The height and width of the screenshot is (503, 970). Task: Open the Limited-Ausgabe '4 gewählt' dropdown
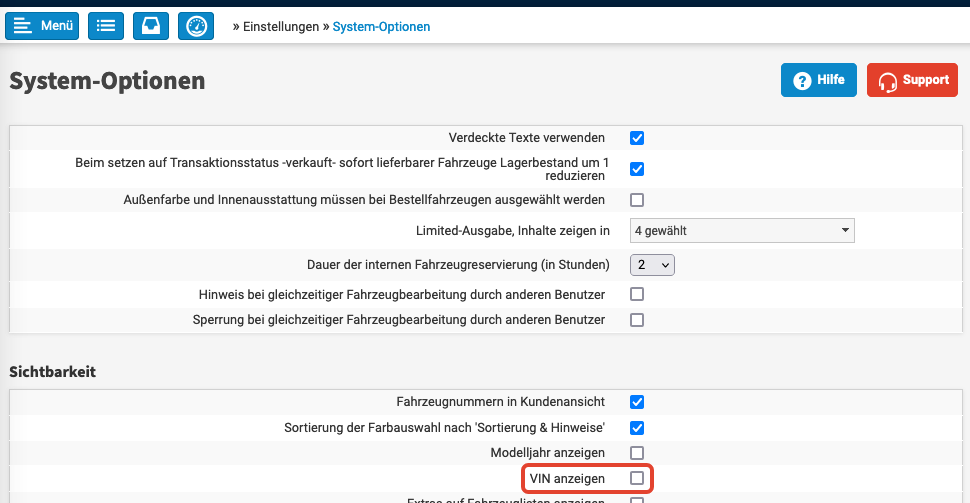pos(742,231)
